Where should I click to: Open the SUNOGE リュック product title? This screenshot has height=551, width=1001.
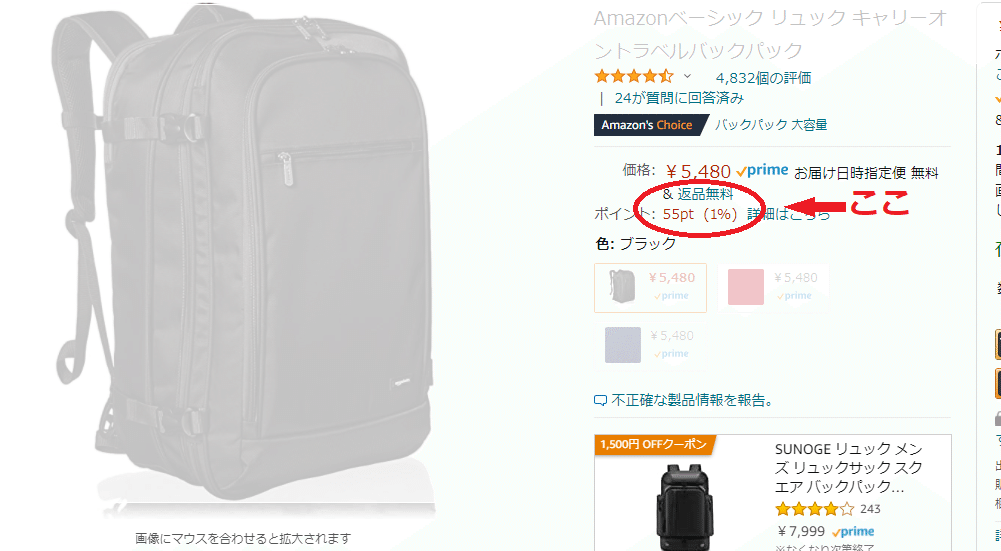(x=848, y=468)
